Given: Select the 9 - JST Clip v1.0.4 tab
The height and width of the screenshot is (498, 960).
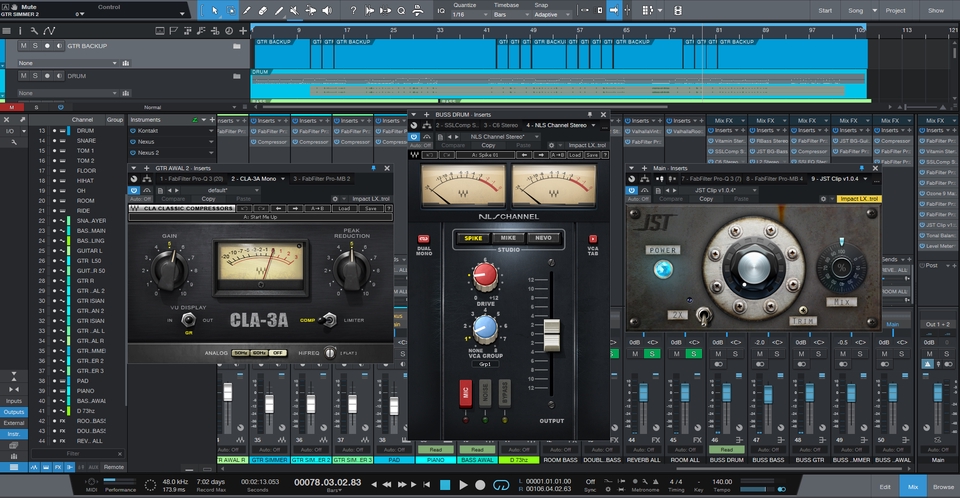Looking at the screenshot, I should point(841,179).
